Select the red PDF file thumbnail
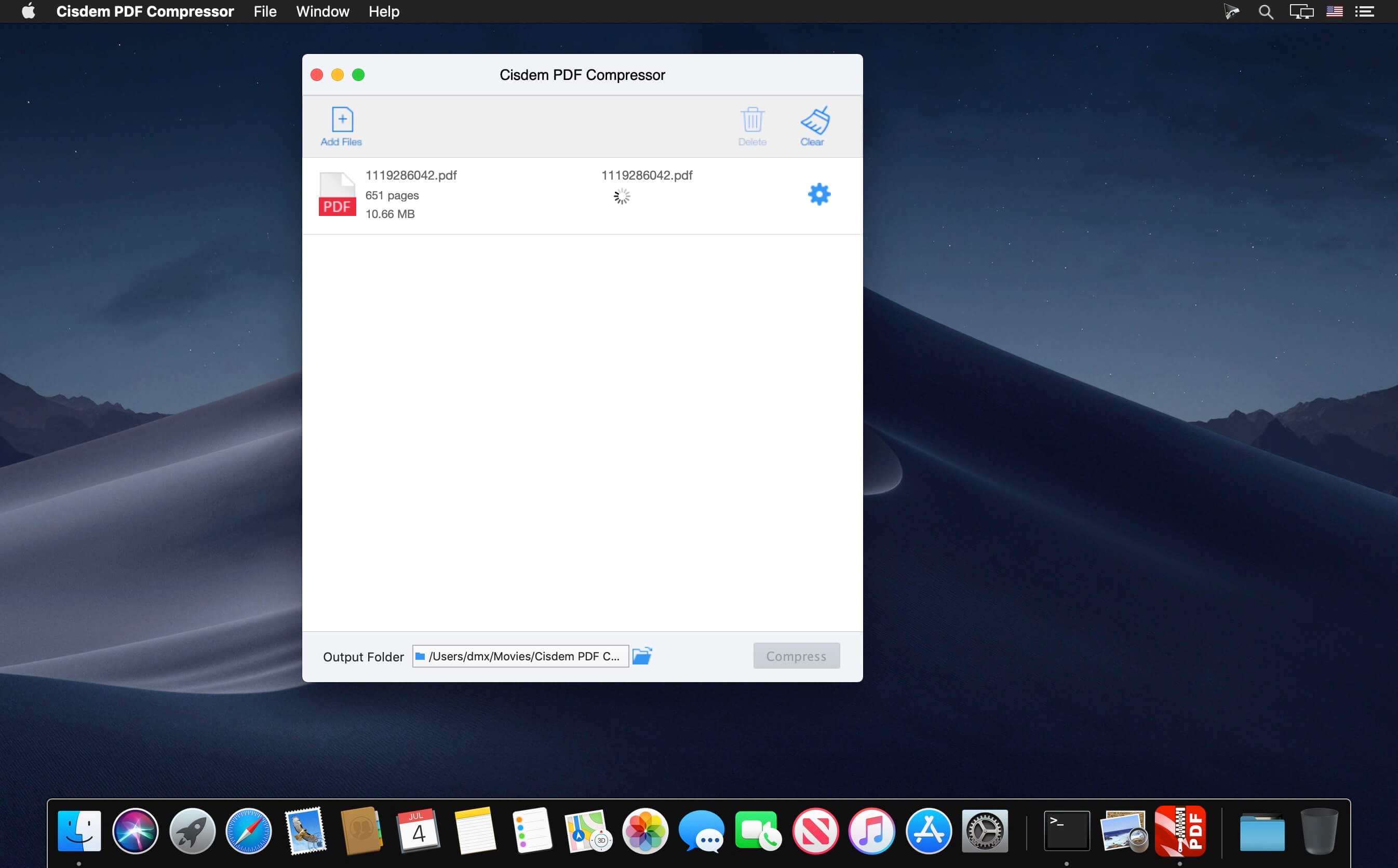1398x868 pixels. point(337,195)
